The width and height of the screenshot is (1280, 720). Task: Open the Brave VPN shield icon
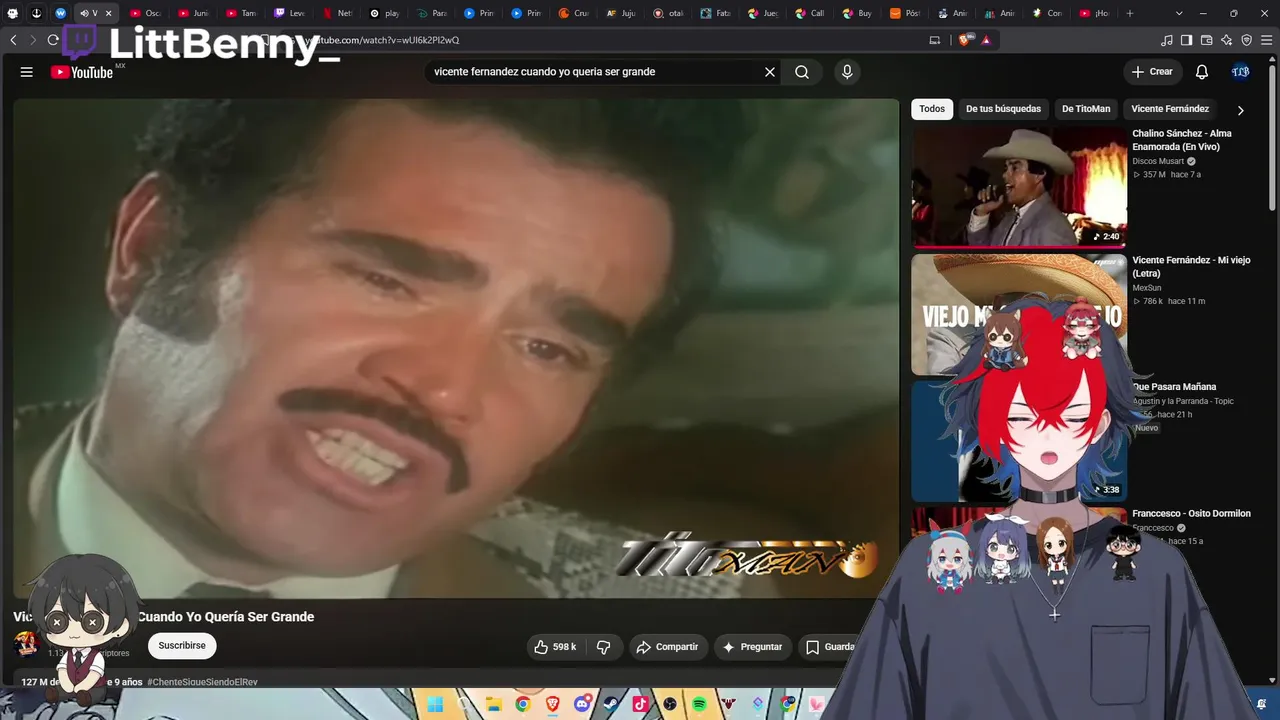1247,40
